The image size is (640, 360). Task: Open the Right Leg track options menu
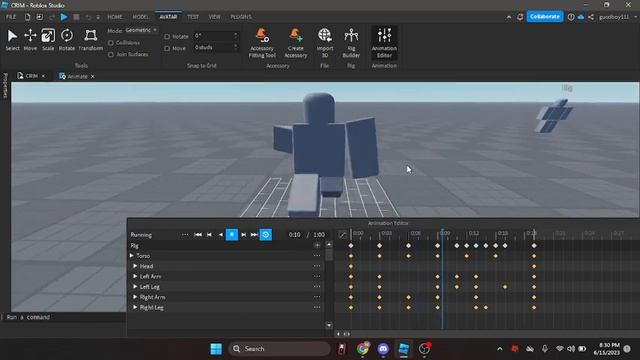[317, 307]
